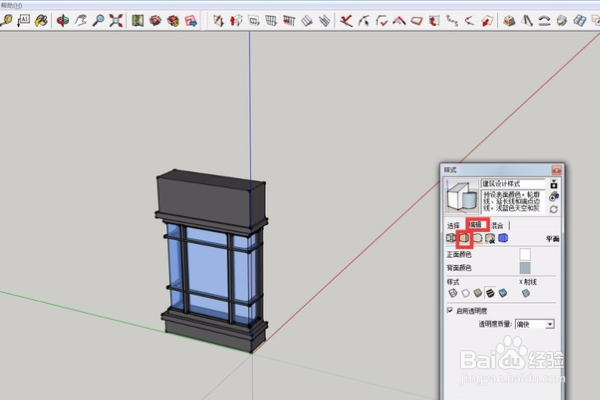Click the gray arch shape toolbar icon
The image size is (600, 400).
[x=544, y=20]
